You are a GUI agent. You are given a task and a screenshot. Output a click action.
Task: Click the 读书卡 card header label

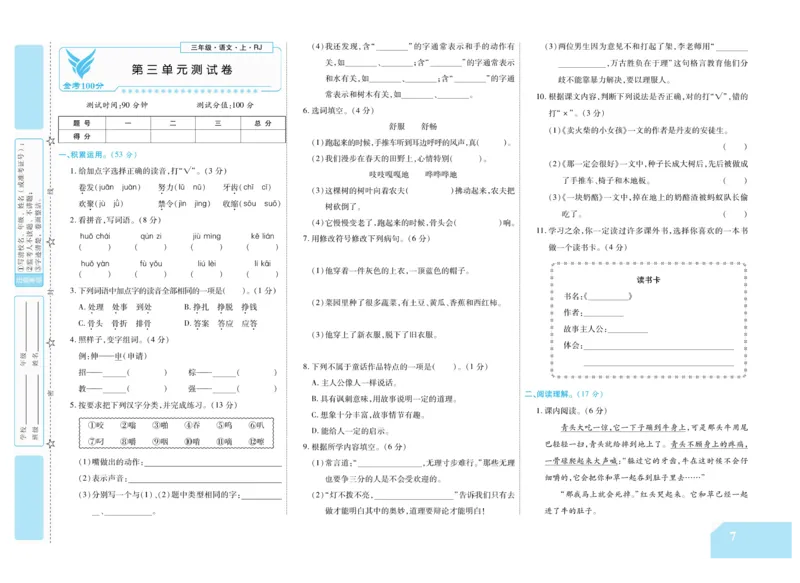click(648, 278)
